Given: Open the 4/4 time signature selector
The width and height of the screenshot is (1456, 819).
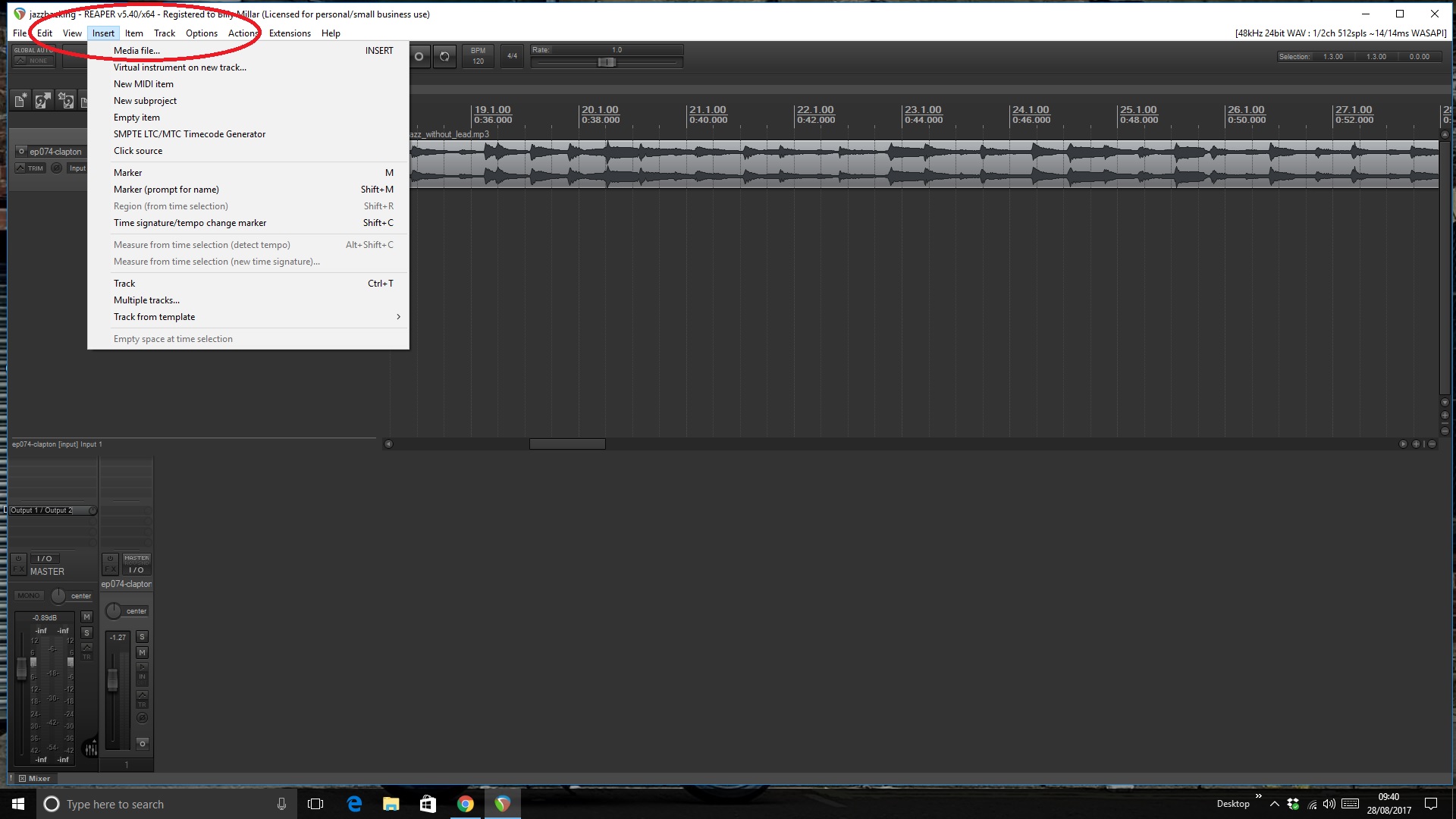Looking at the screenshot, I should coord(512,56).
